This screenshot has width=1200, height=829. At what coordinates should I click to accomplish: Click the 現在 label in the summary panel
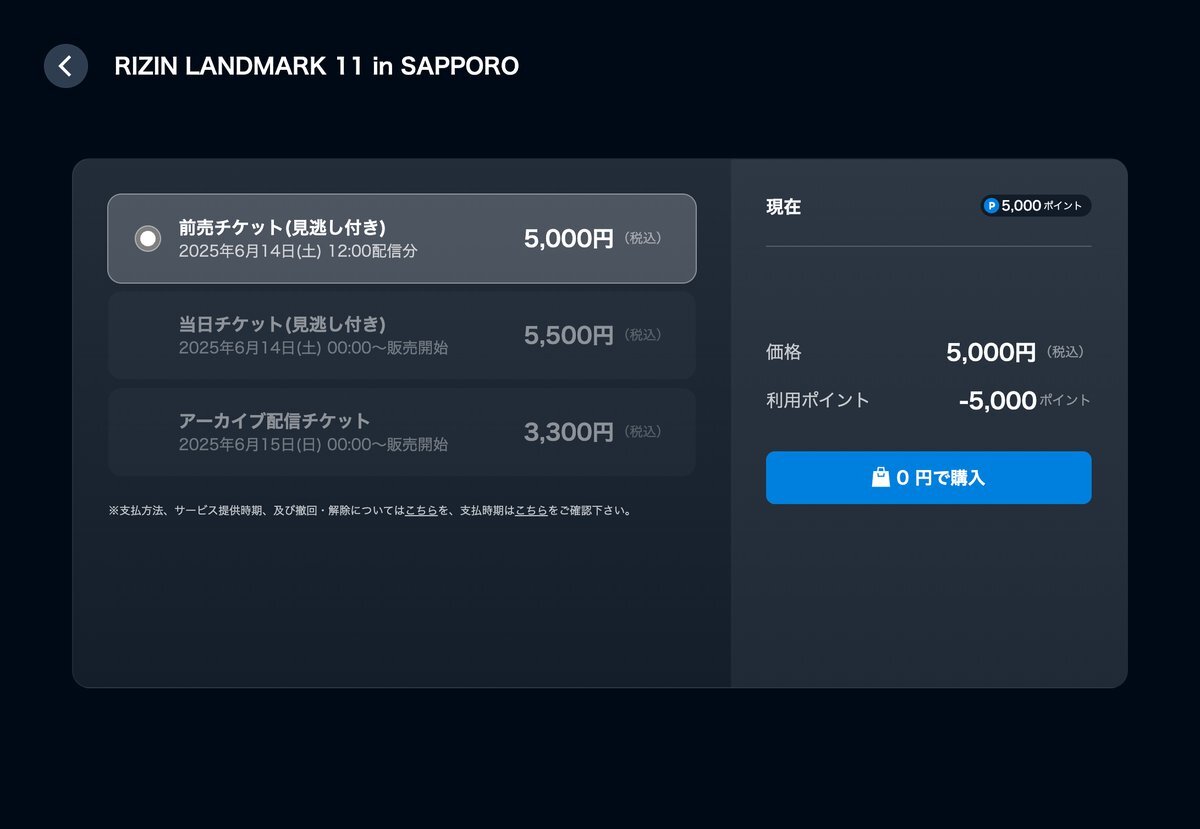(x=783, y=207)
